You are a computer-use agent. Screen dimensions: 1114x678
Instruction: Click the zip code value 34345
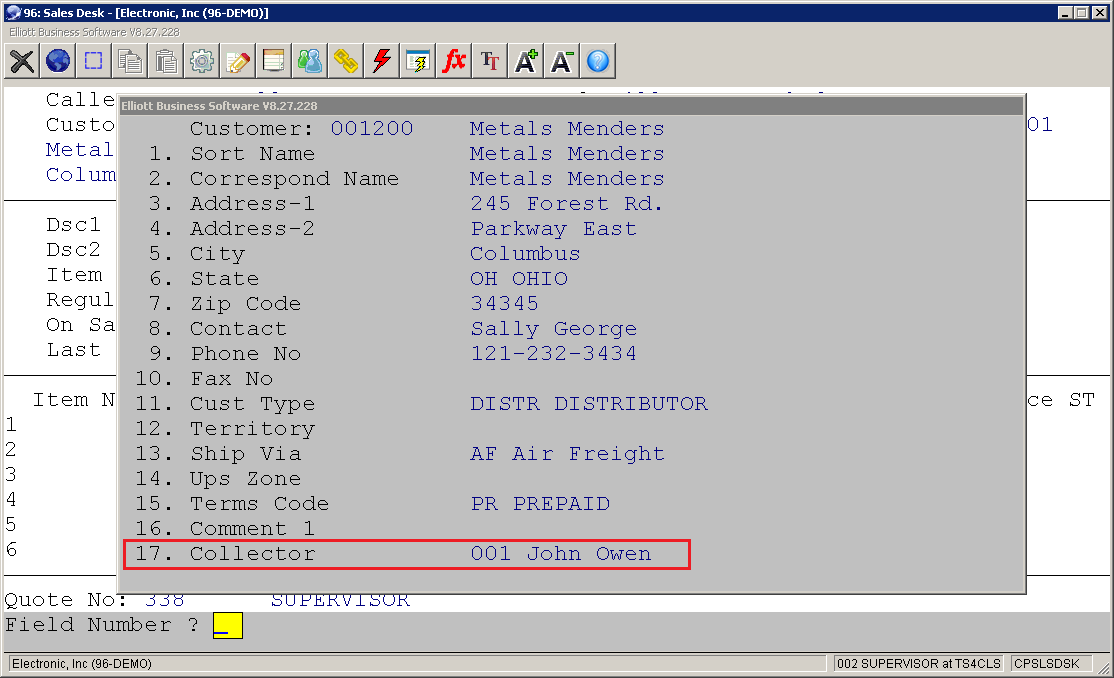pos(504,303)
